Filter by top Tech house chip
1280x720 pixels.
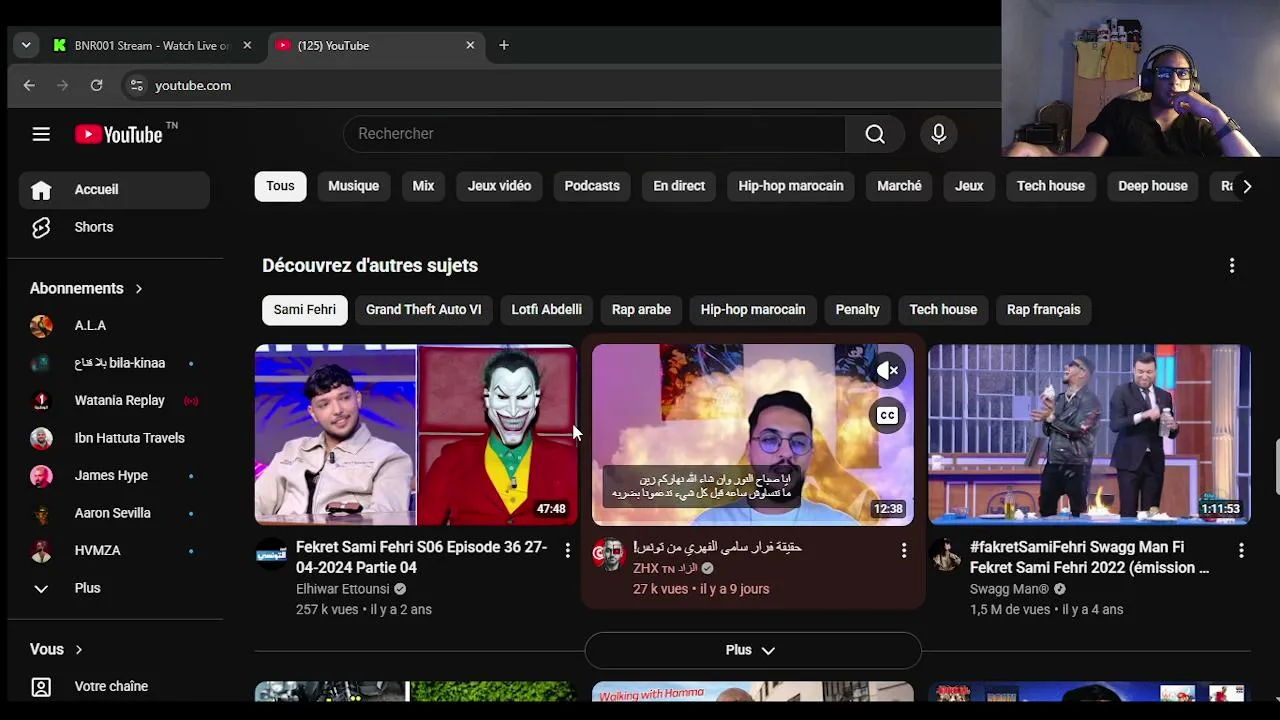(x=1051, y=186)
